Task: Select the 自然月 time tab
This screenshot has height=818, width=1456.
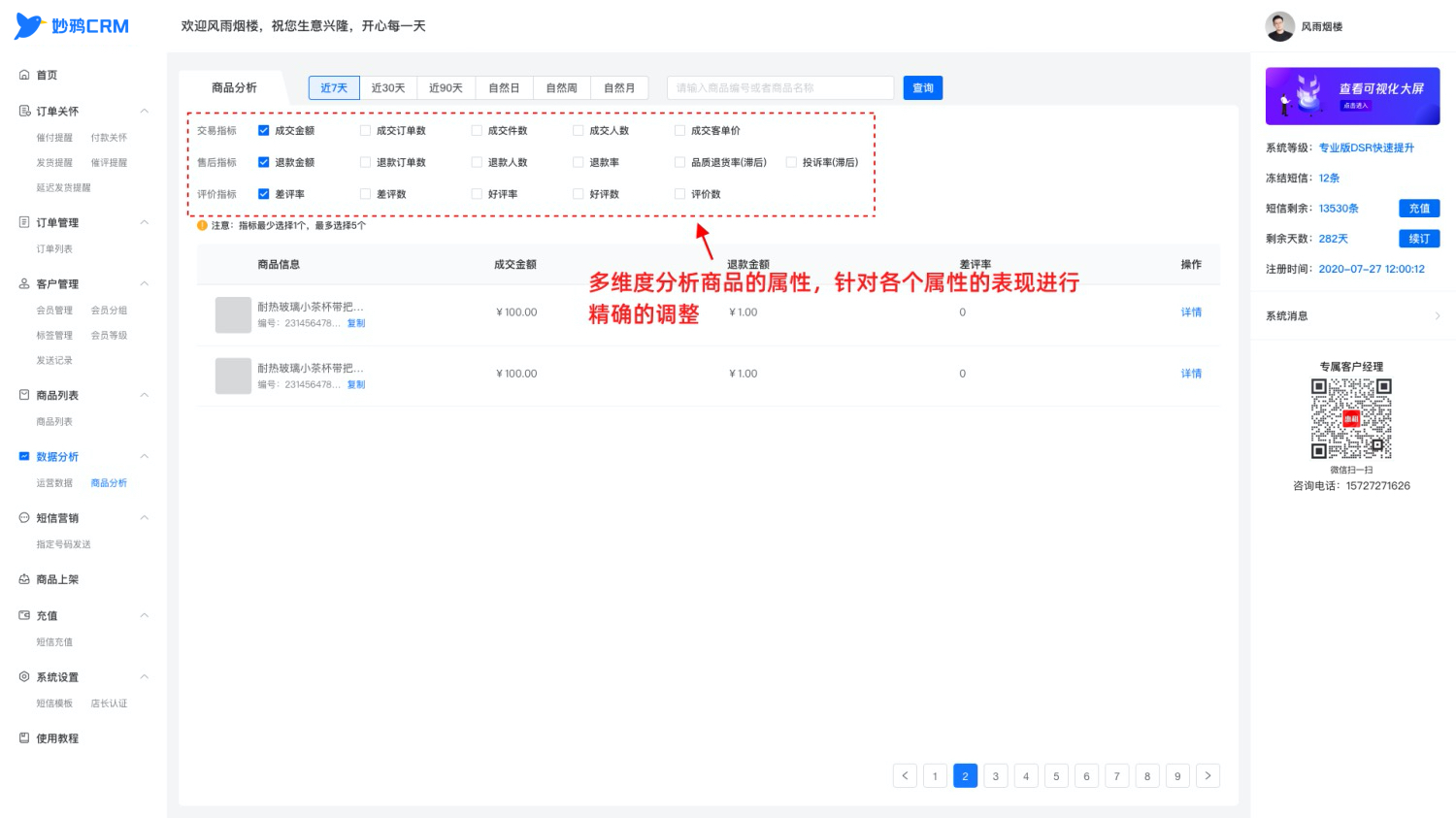Action: [619, 87]
